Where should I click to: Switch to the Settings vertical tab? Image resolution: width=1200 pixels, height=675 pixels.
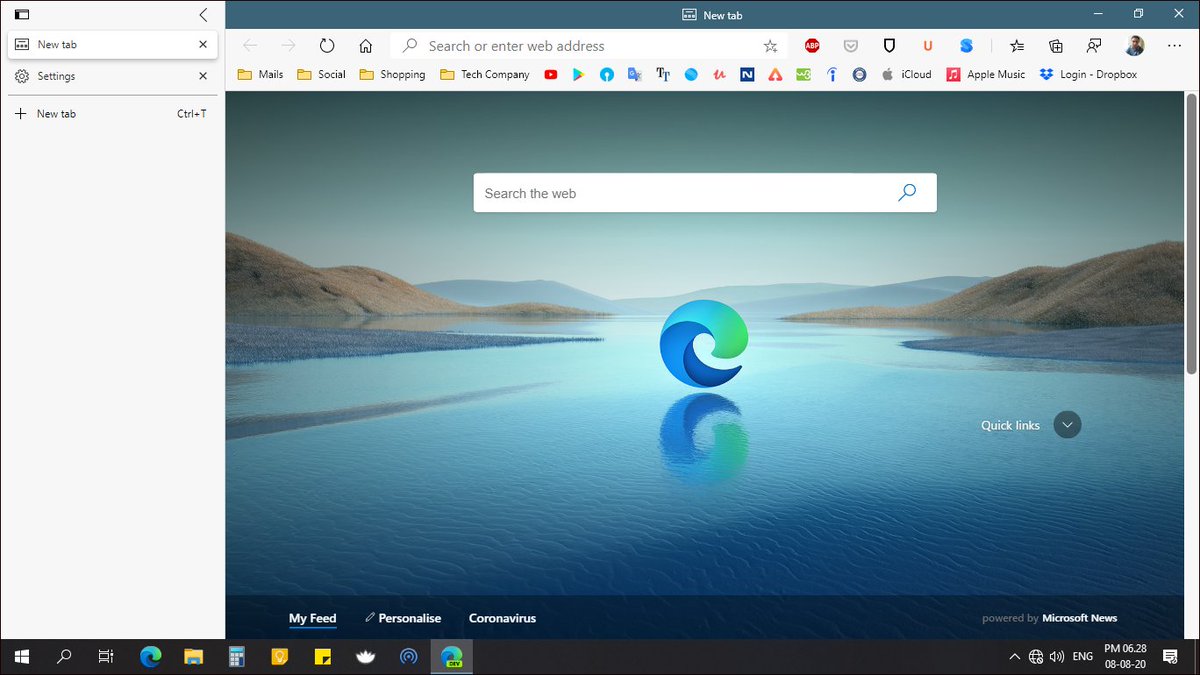point(113,76)
